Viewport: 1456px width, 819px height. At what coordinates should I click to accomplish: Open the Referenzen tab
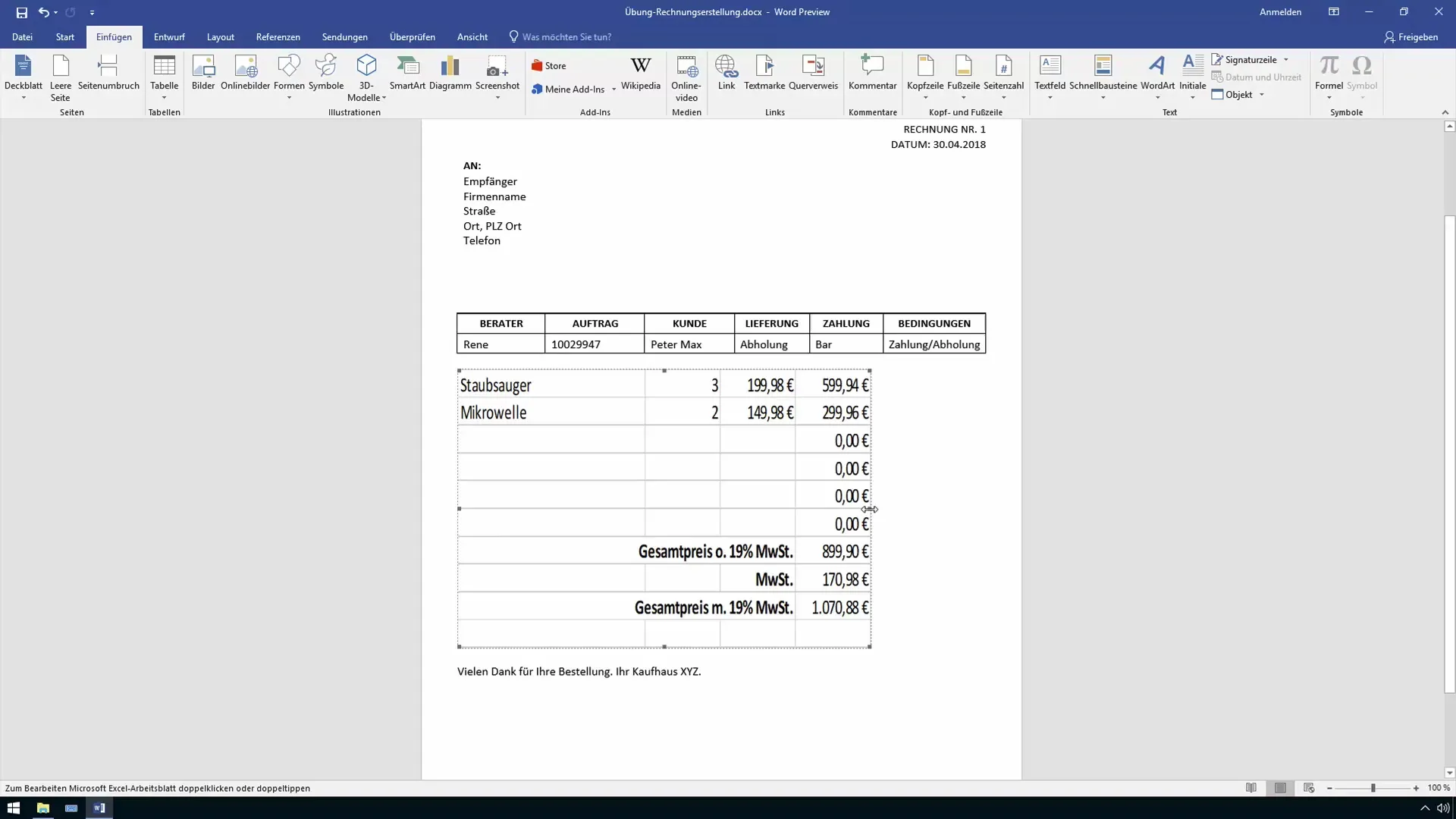(278, 36)
